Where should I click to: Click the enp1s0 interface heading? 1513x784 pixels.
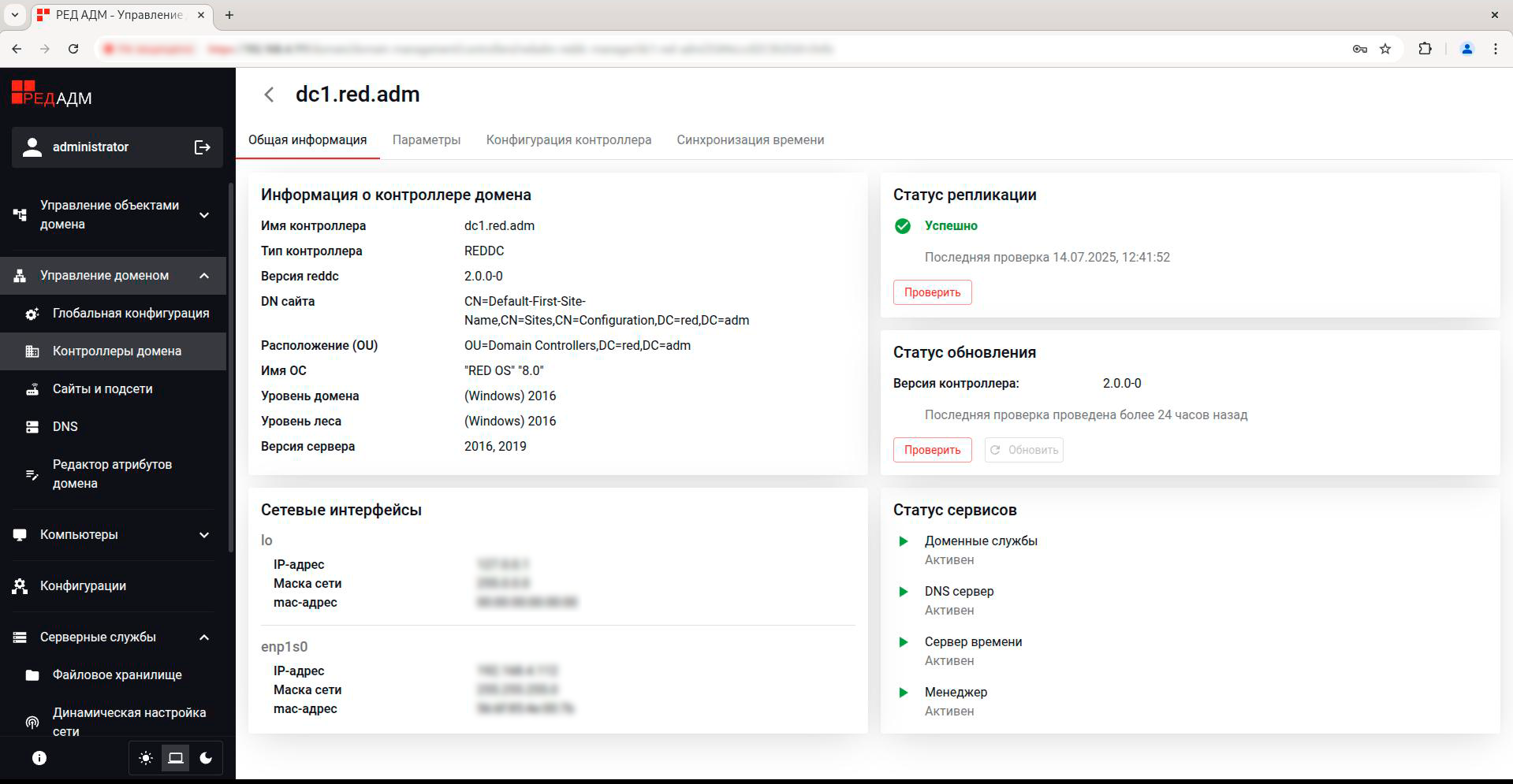pos(284,647)
